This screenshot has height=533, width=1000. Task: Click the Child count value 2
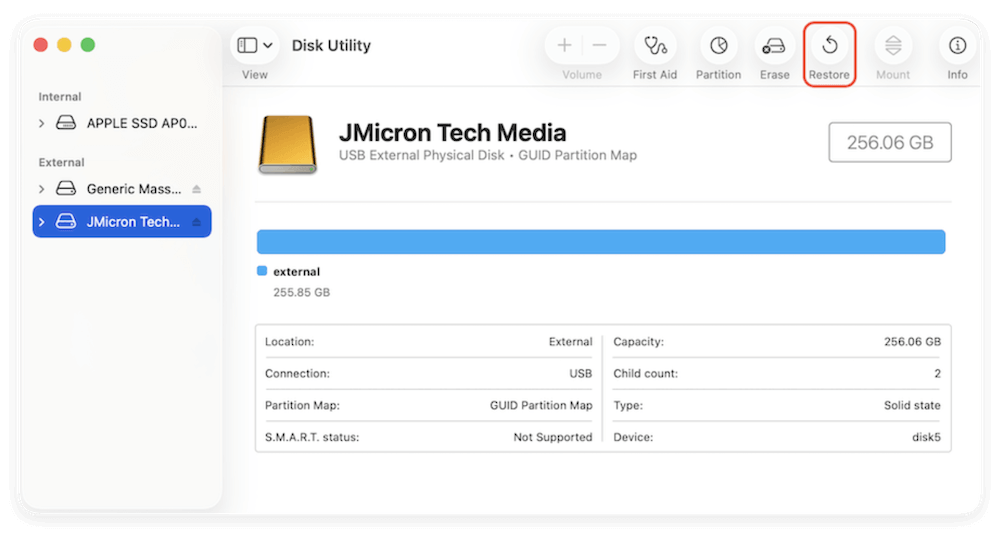[938, 374]
